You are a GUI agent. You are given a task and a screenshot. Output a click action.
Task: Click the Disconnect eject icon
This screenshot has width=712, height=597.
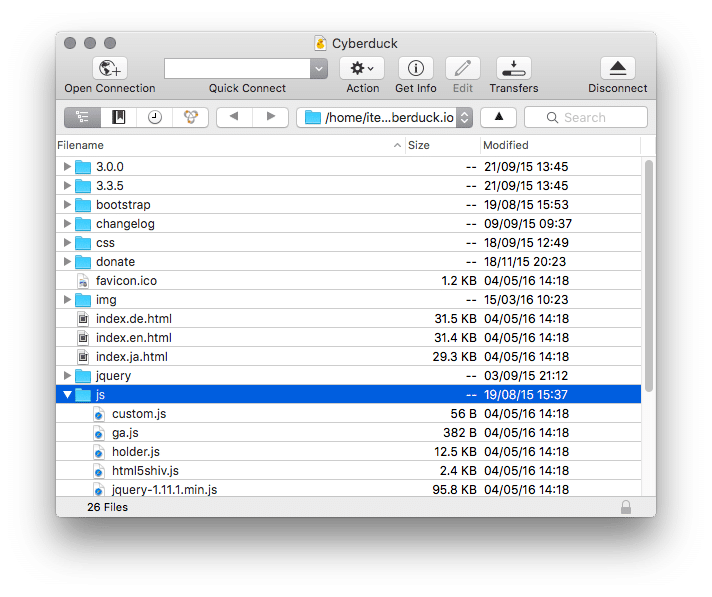(617, 68)
